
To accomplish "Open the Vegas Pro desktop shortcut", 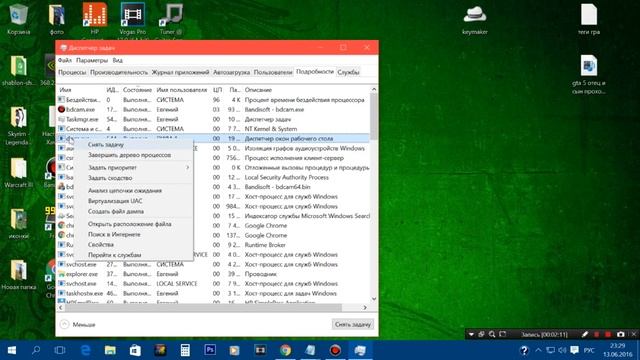I will [133, 18].
